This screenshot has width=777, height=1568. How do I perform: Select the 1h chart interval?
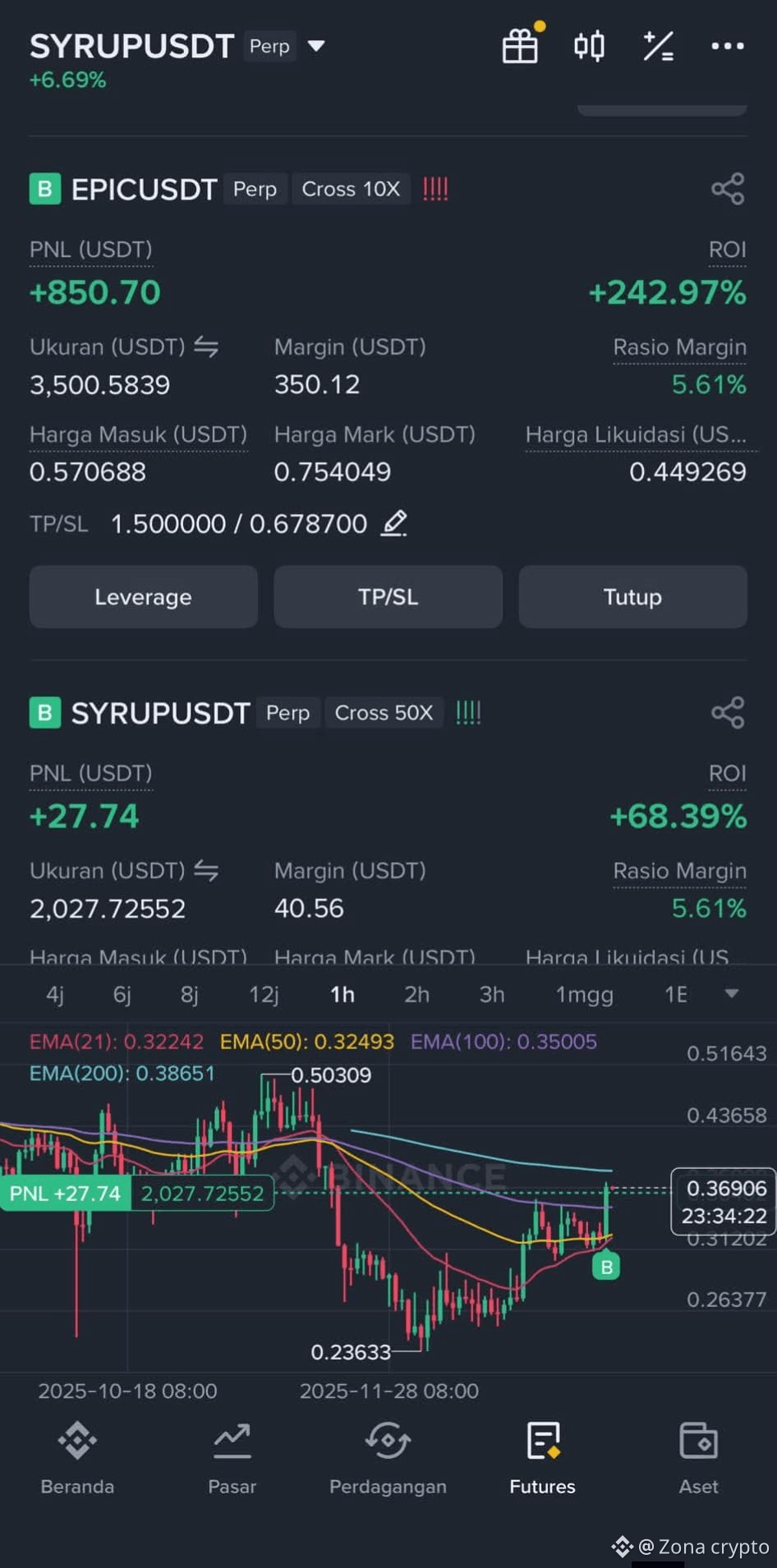click(343, 995)
